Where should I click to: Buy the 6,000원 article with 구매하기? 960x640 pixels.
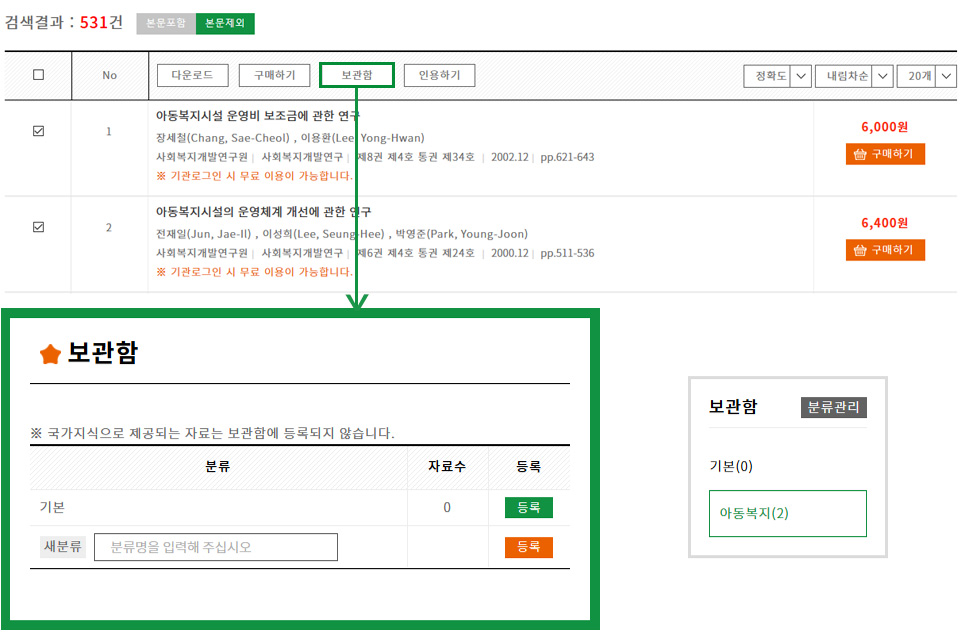[x=885, y=154]
